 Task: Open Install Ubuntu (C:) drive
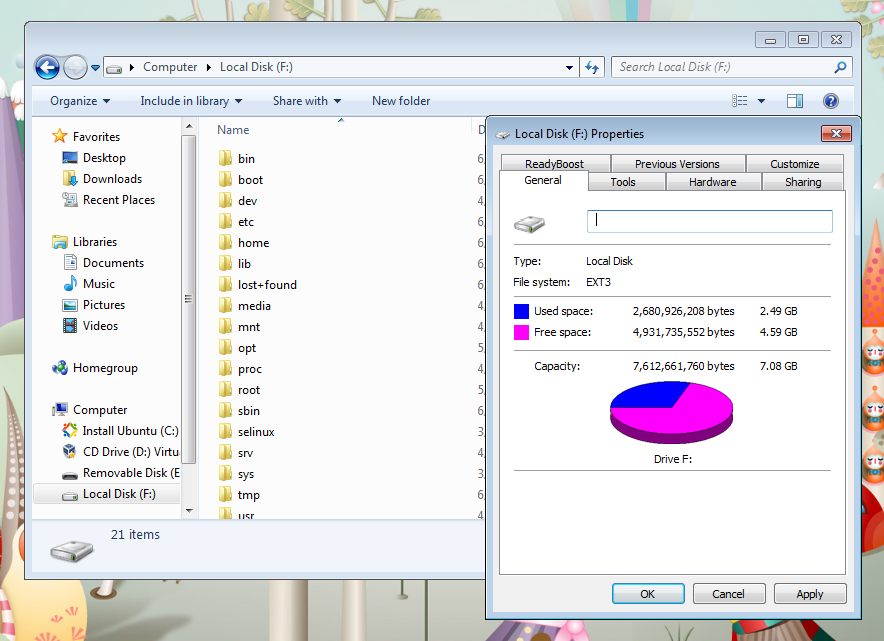(130, 431)
